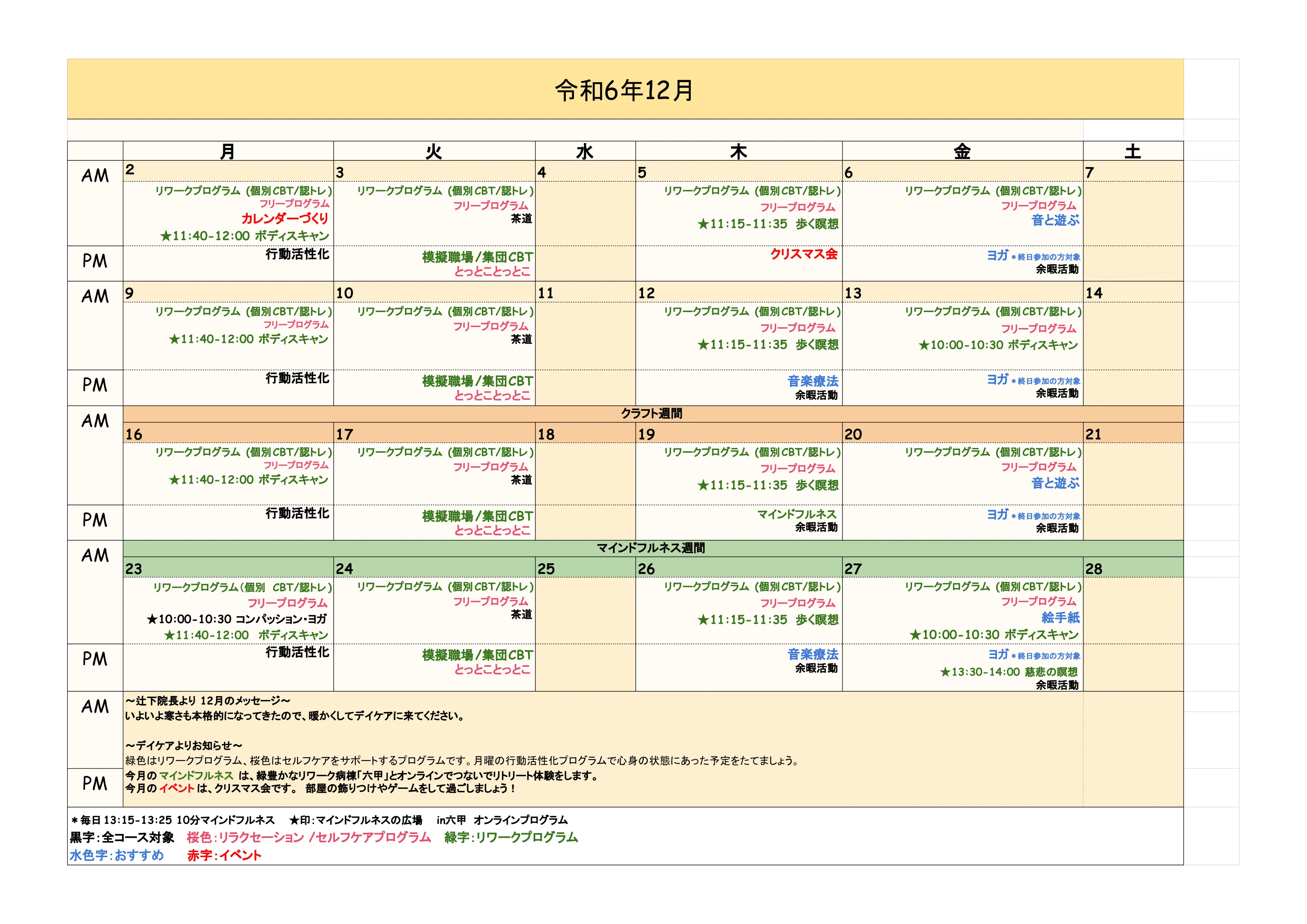Select the blue 絵手紙 entry
The image size is (1307, 924).
[x=1061, y=617]
